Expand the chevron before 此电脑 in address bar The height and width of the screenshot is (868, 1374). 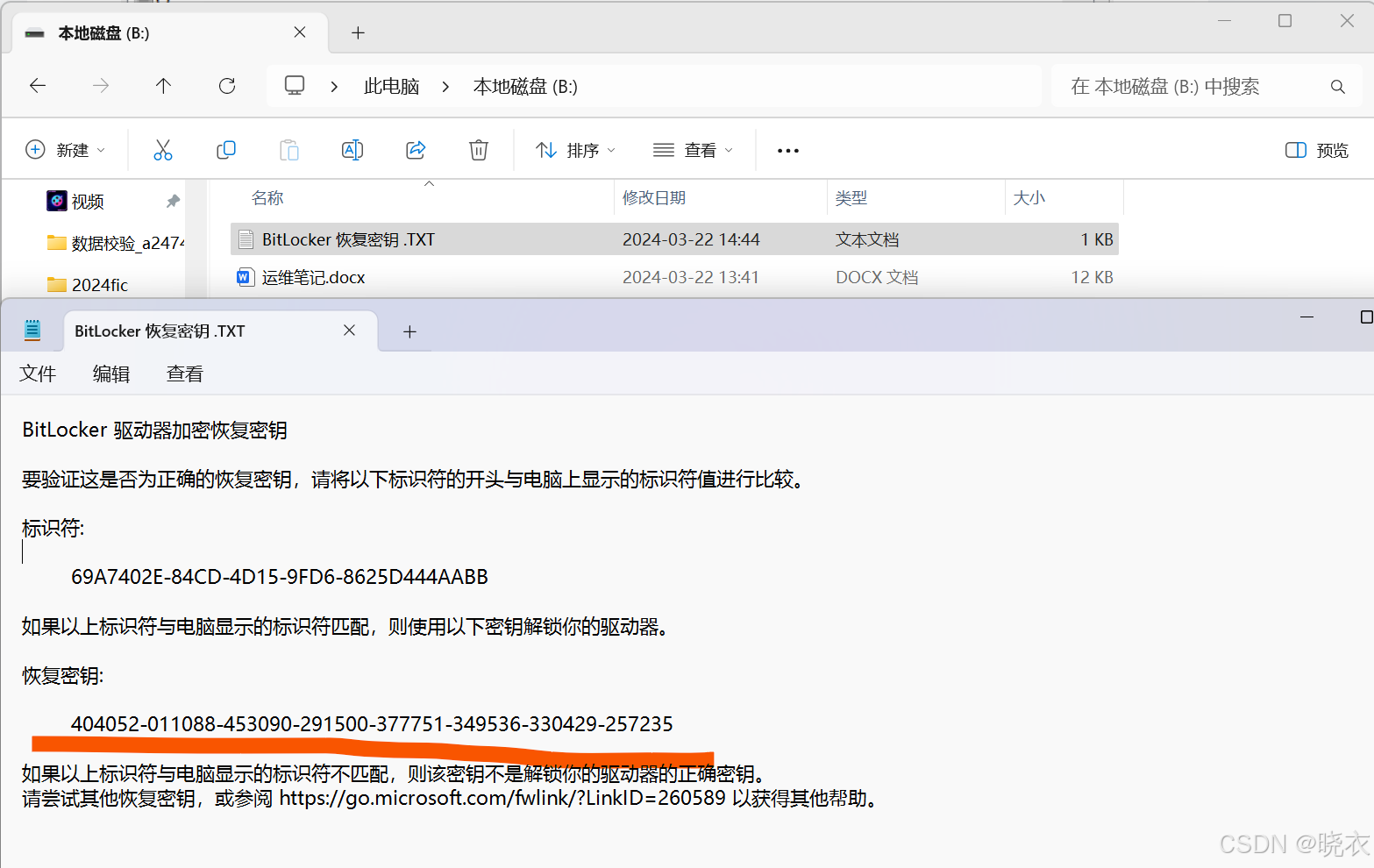tap(334, 87)
